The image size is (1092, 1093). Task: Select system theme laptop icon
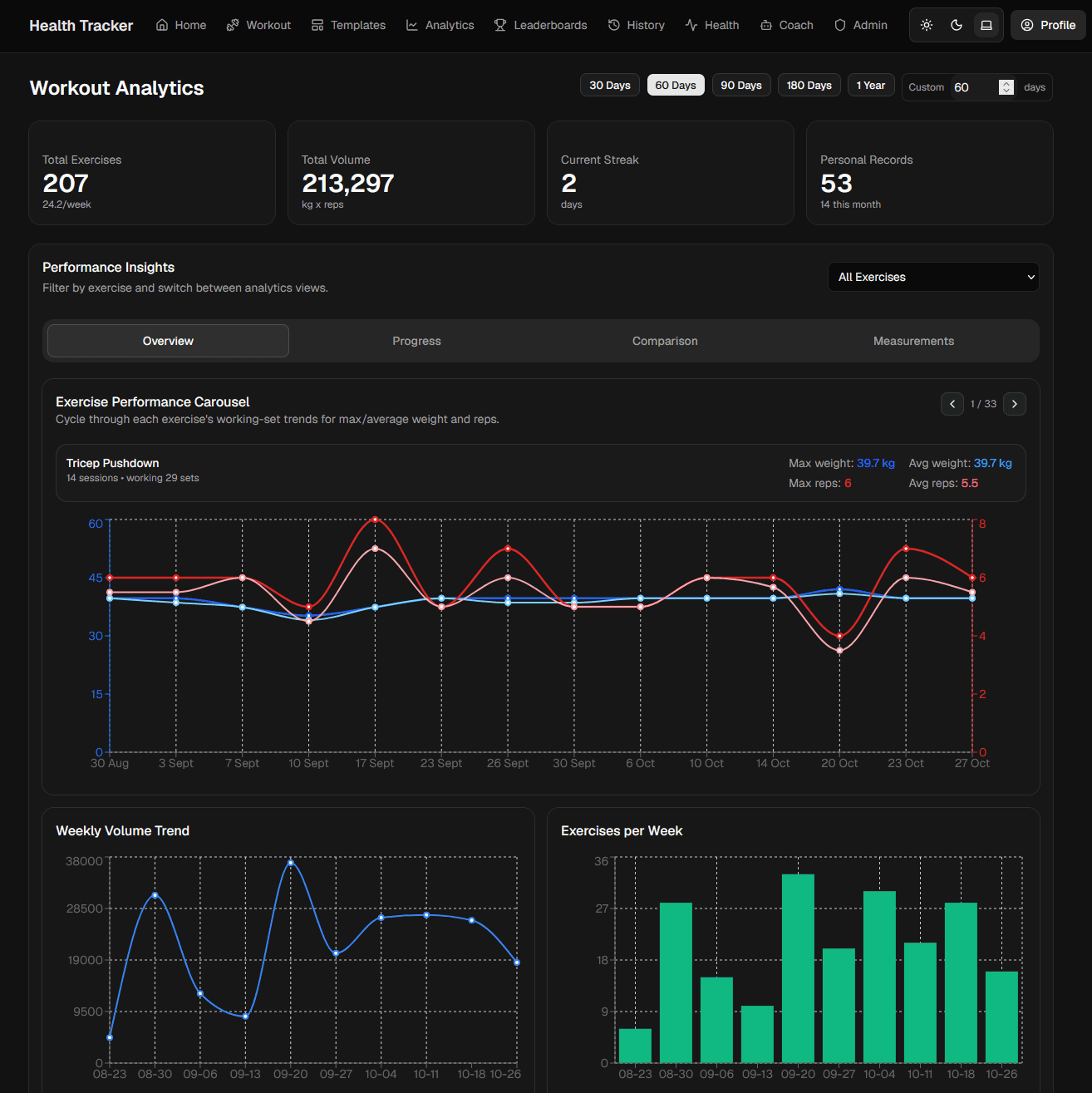point(986,25)
